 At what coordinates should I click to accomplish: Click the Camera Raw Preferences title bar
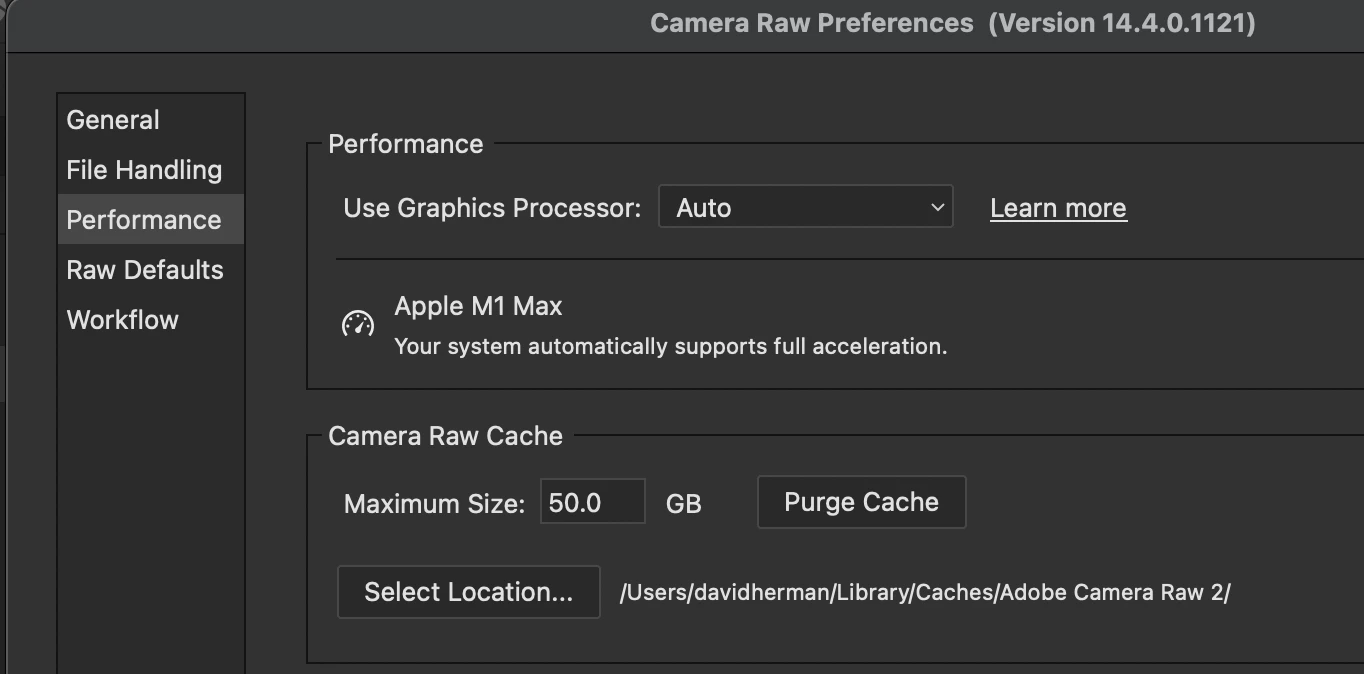pyautogui.click(x=952, y=23)
